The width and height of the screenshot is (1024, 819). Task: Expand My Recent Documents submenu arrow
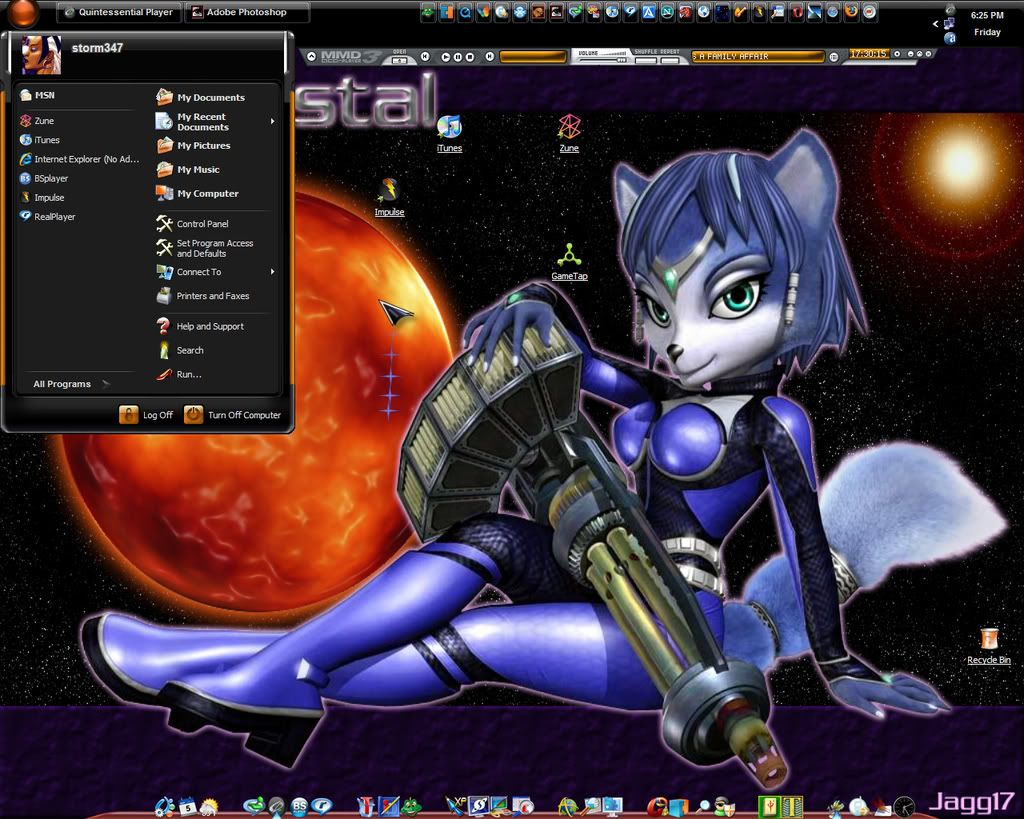click(272, 121)
